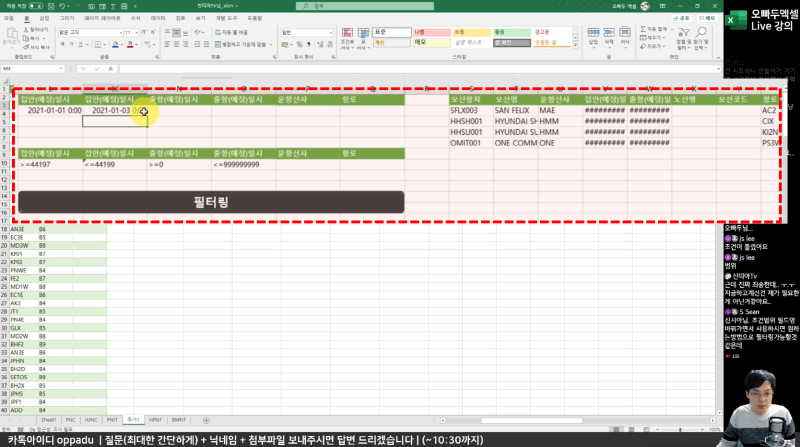Click the center horizontally align icon
The height and width of the screenshot is (447, 800).
(x=177, y=45)
